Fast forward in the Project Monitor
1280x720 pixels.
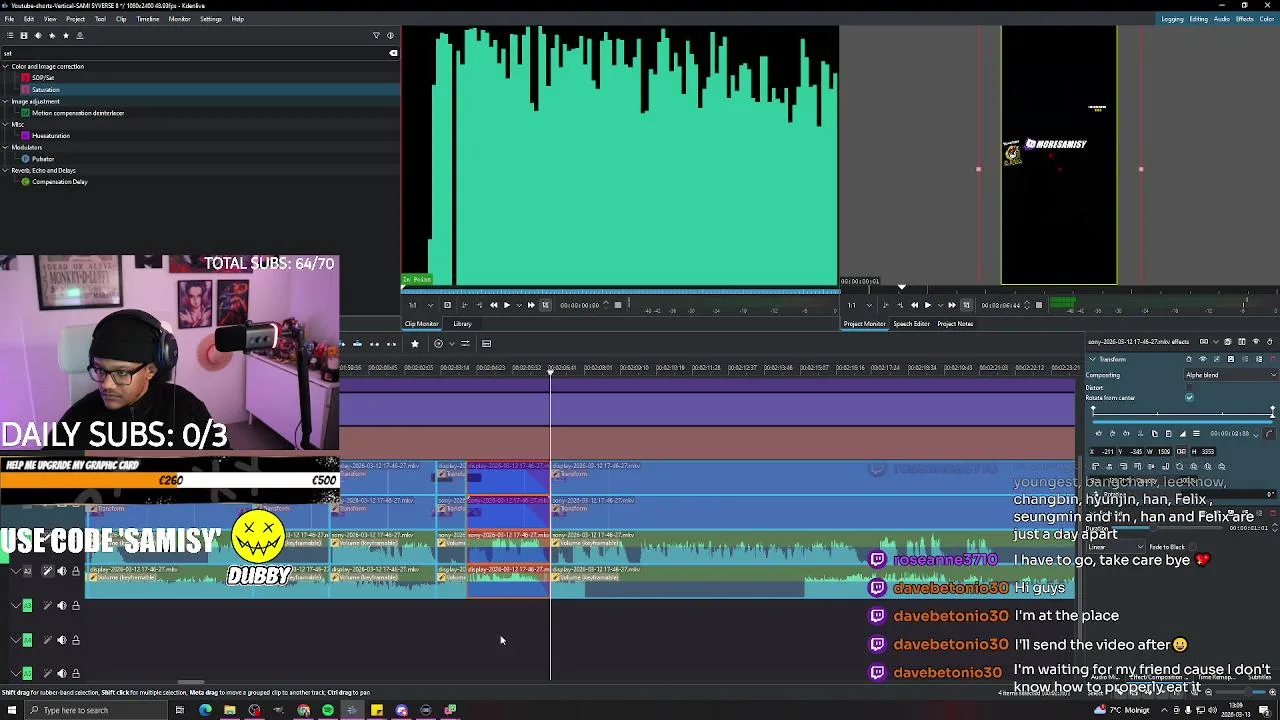click(952, 305)
